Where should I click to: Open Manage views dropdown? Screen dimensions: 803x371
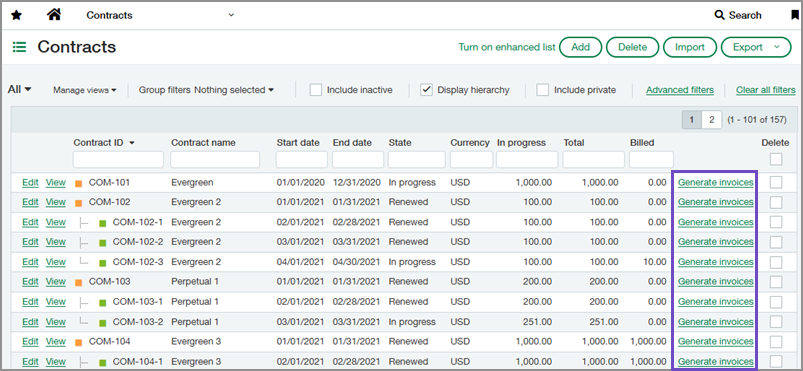coord(84,90)
